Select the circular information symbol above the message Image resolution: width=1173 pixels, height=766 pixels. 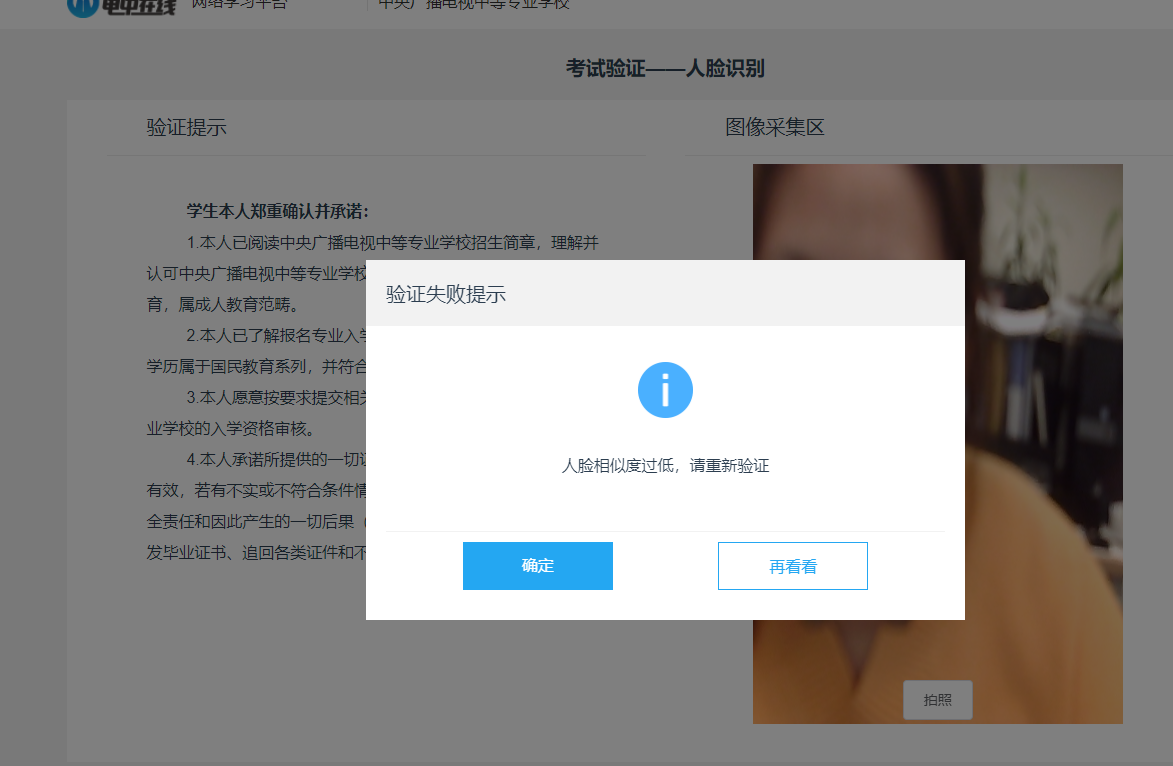coord(665,390)
